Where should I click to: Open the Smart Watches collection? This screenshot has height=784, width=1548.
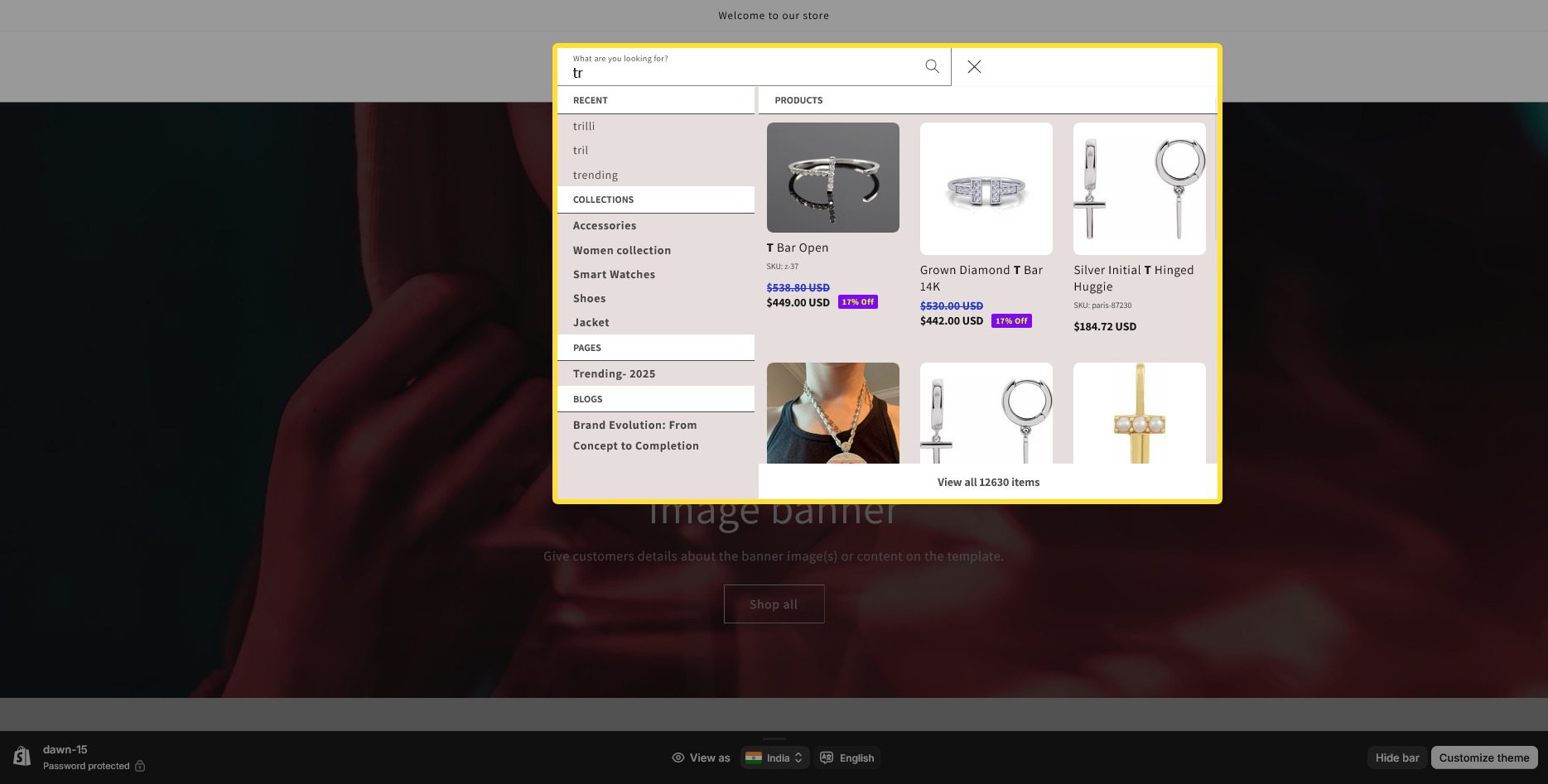pos(614,274)
